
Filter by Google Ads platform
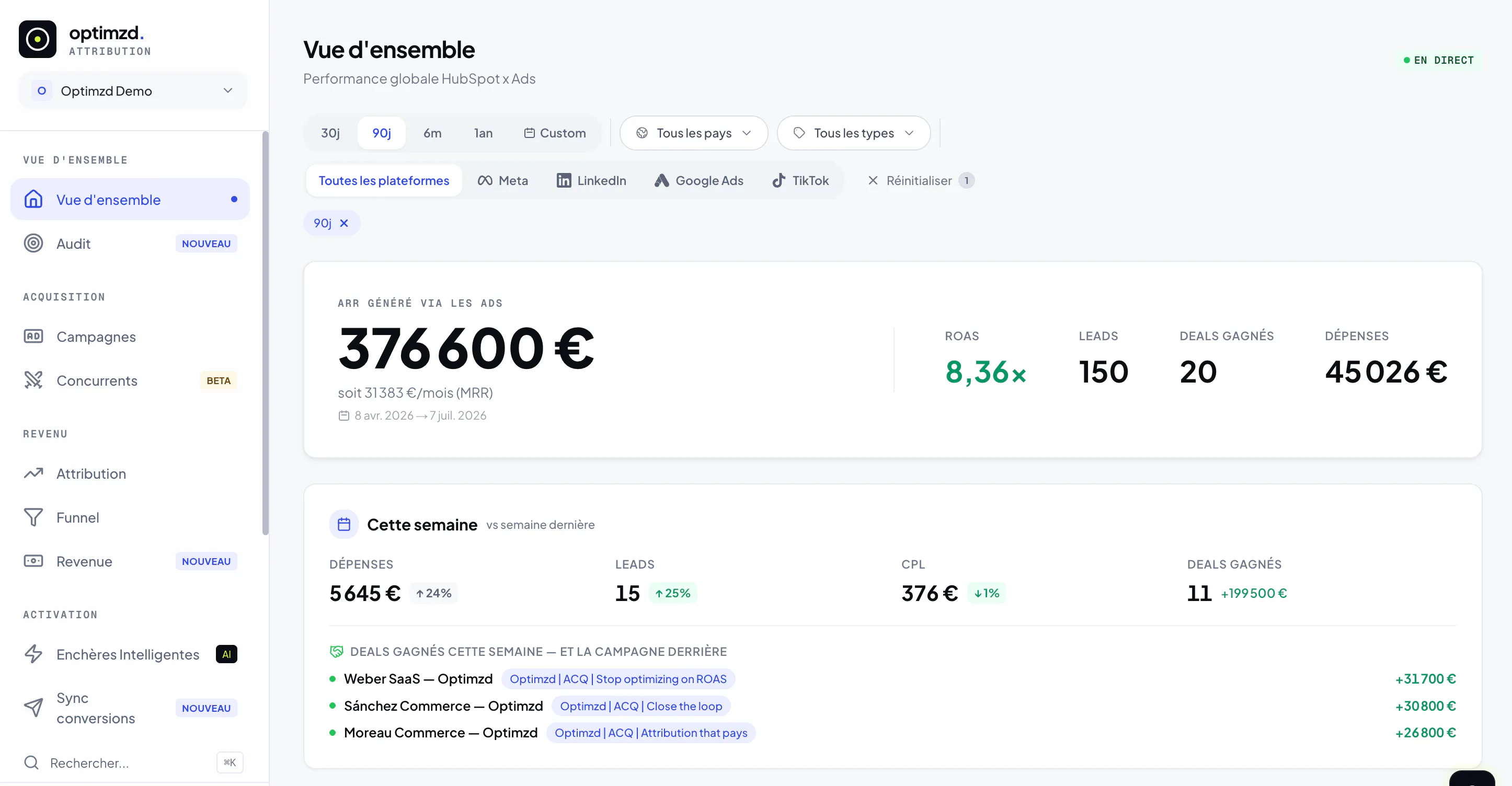(x=699, y=181)
